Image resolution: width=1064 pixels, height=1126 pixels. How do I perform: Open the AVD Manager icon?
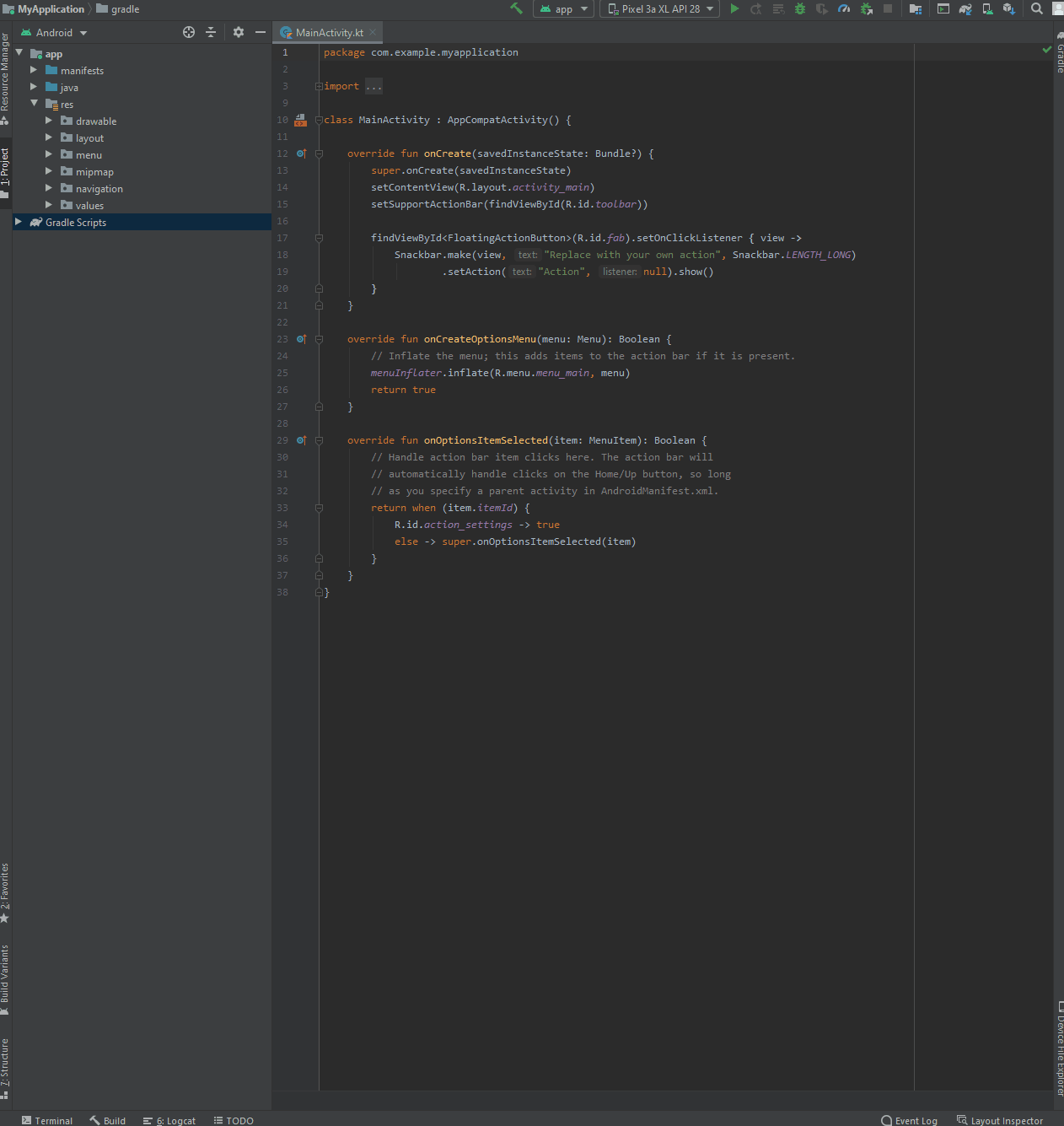tap(987, 8)
